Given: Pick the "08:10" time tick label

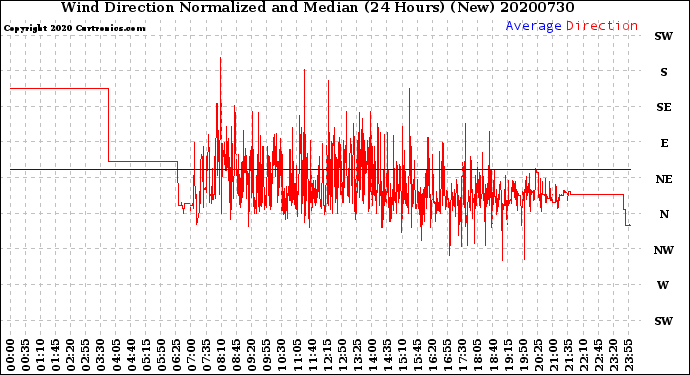Looking at the screenshot, I should click(x=221, y=355).
